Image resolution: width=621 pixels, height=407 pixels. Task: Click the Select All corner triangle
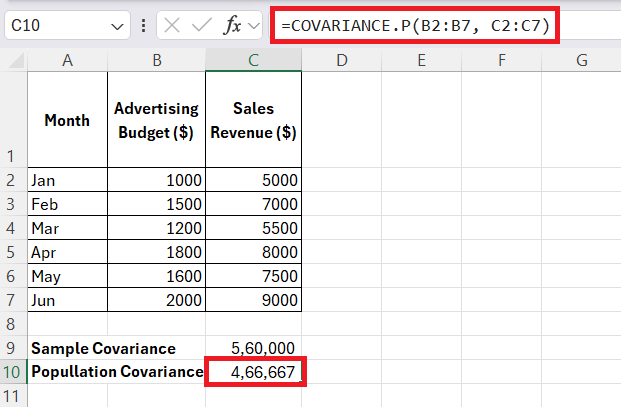15,61
